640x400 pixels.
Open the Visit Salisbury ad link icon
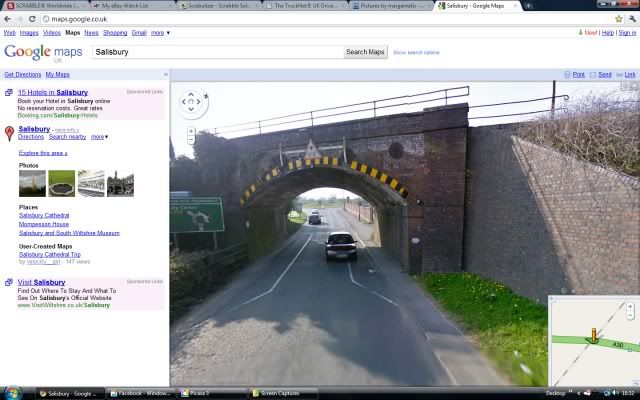point(9,282)
